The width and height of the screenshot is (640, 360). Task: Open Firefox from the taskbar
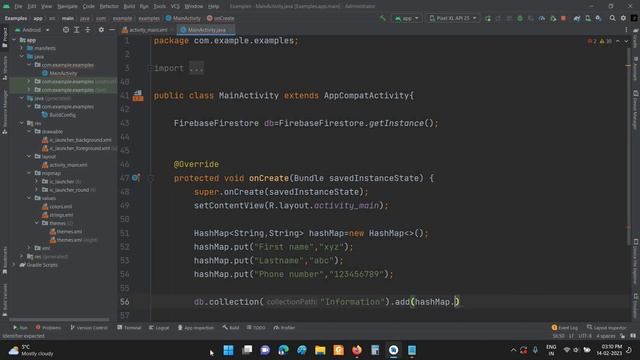[357, 350]
